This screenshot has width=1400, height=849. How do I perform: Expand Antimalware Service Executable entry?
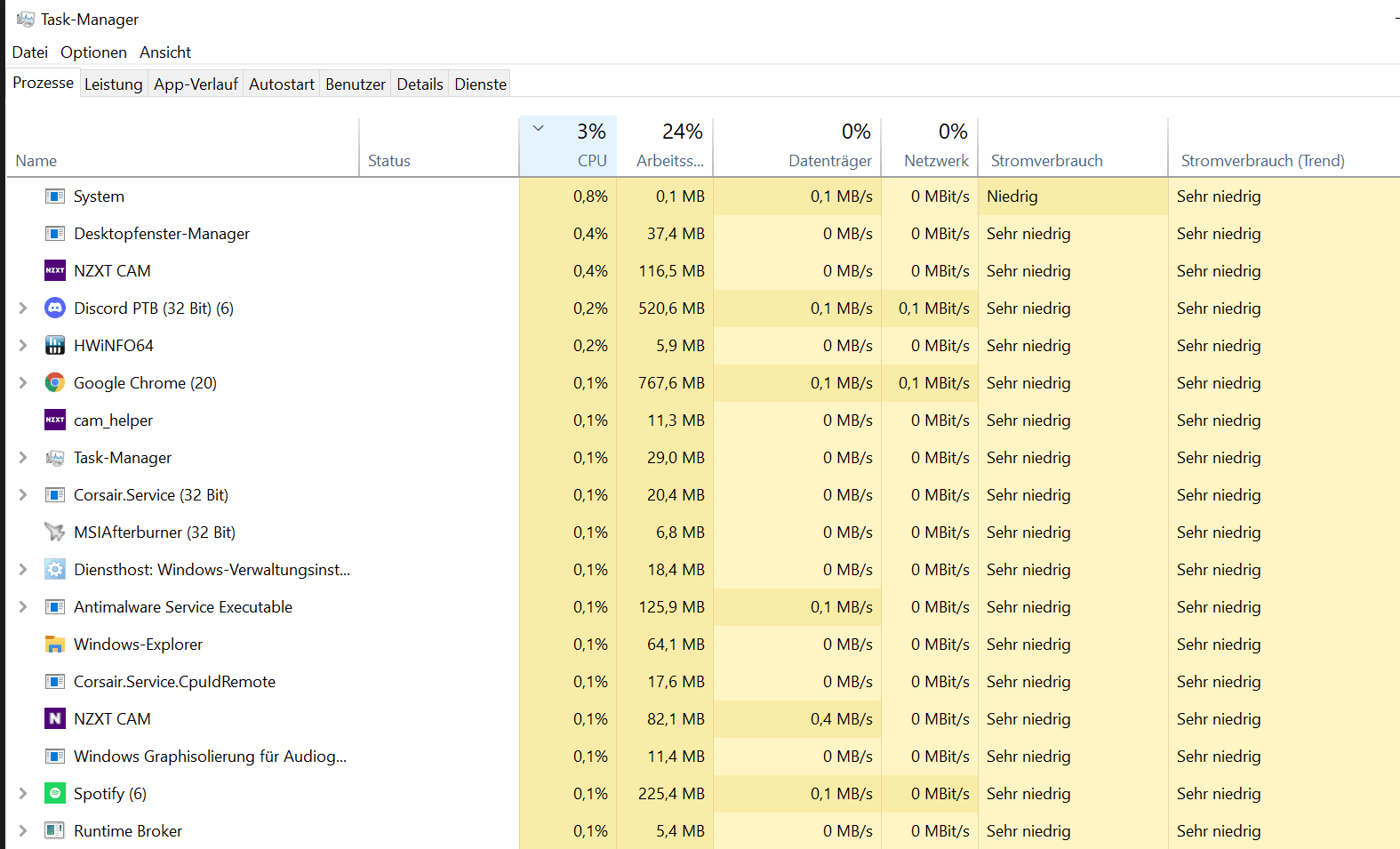(23, 607)
